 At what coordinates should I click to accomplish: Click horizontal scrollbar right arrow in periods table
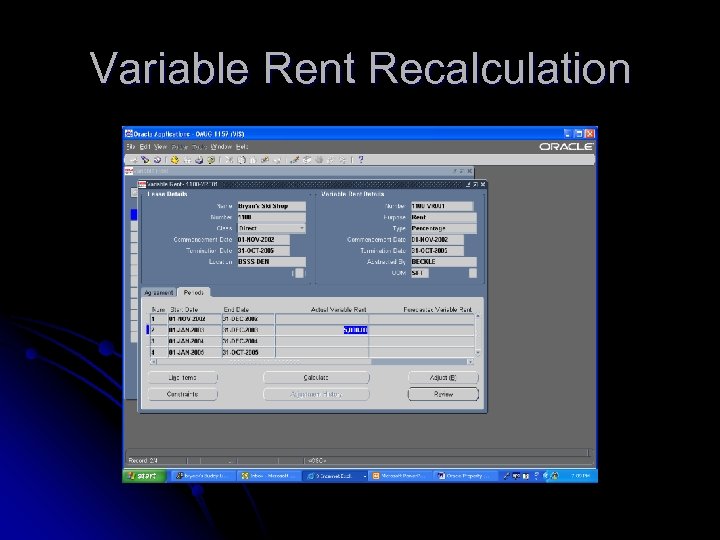(x=470, y=362)
